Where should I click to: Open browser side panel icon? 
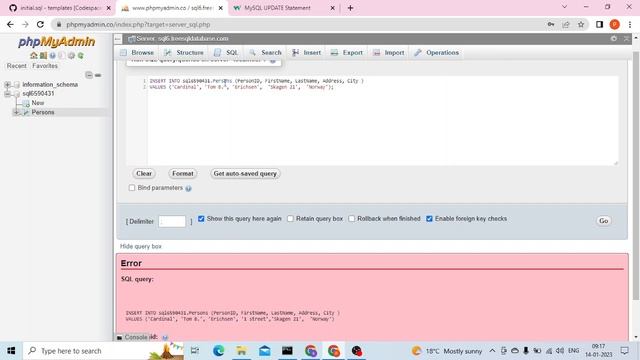599,24
